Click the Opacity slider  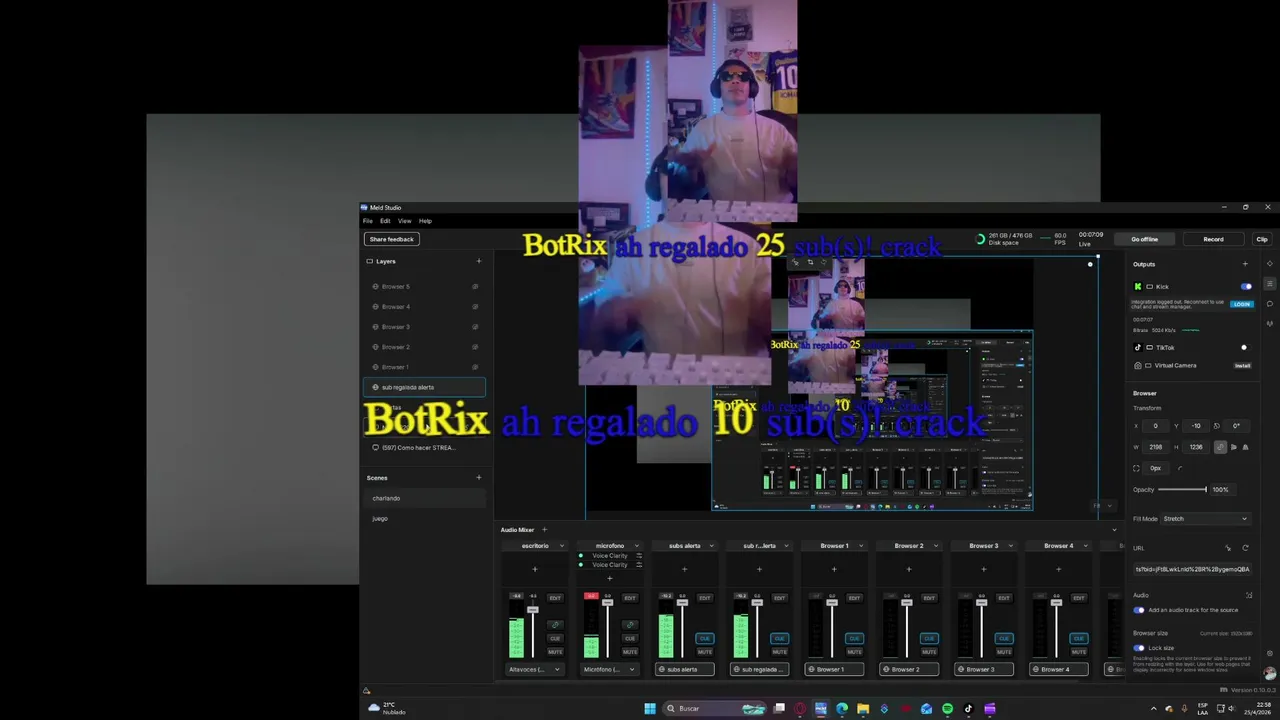pyautogui.click(x=1183, y=490)
